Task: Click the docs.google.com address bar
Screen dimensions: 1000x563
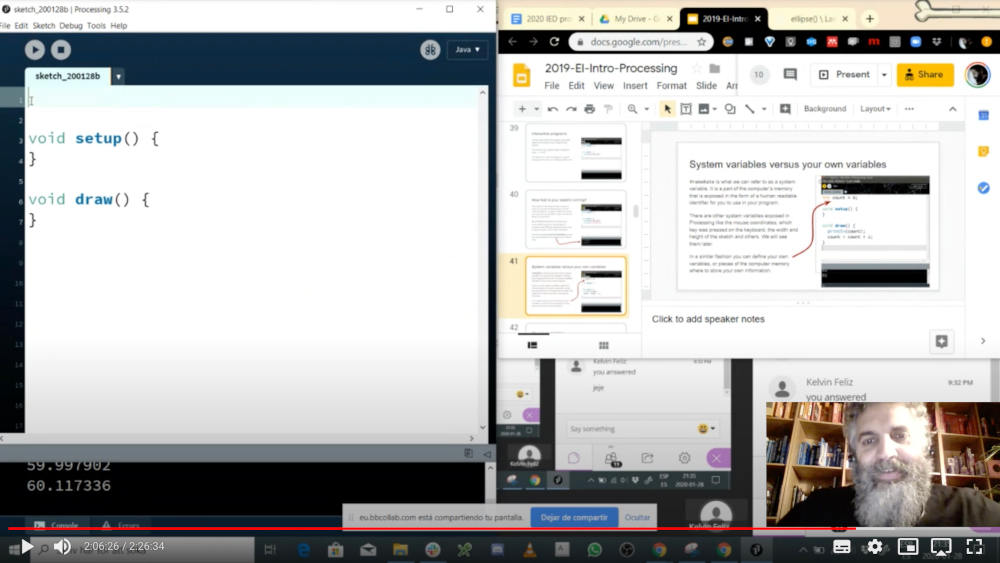Action: coord(638,42)
